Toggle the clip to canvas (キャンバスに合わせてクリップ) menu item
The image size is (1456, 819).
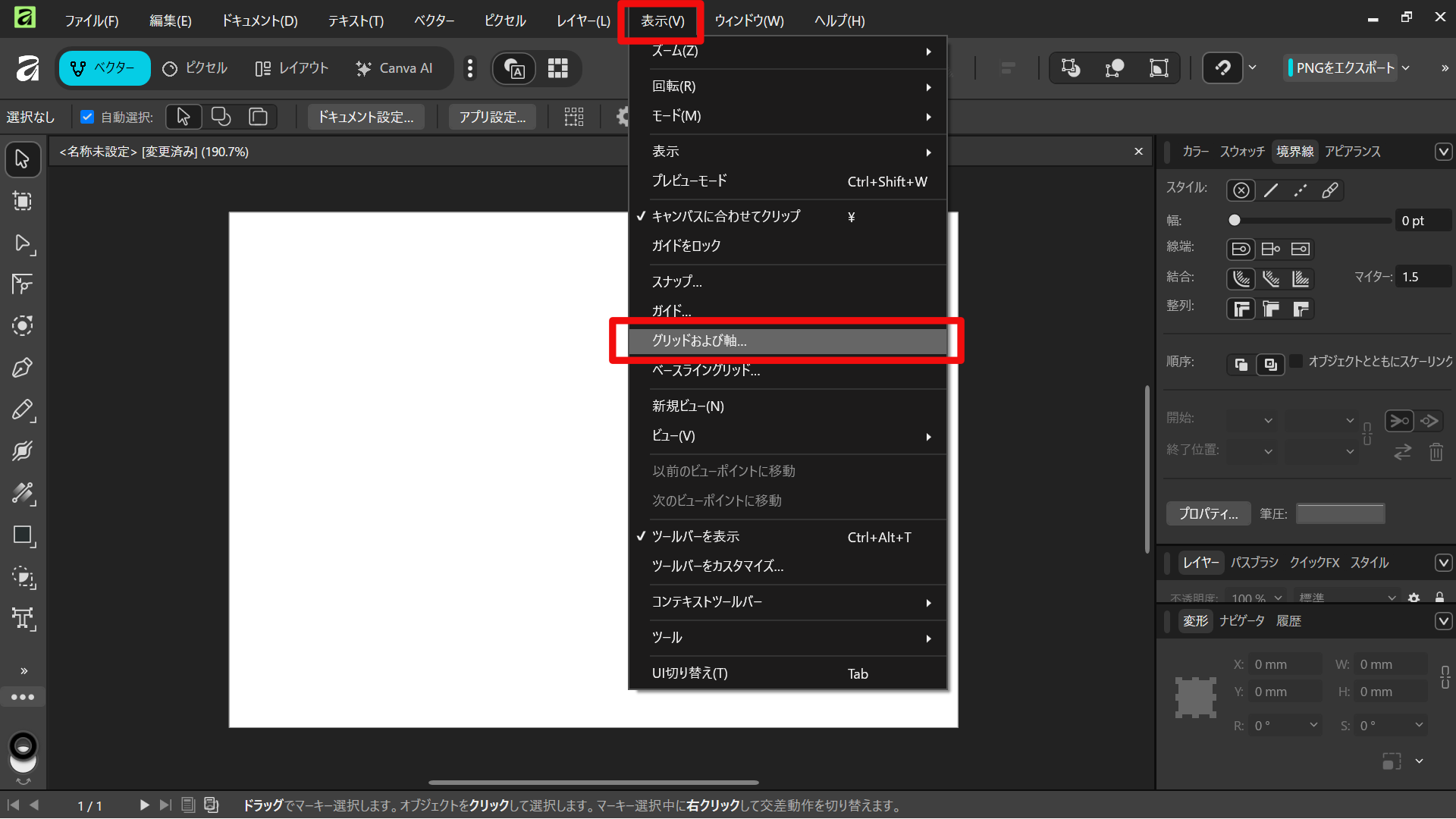pyautogui.click(x=726, y=217)
